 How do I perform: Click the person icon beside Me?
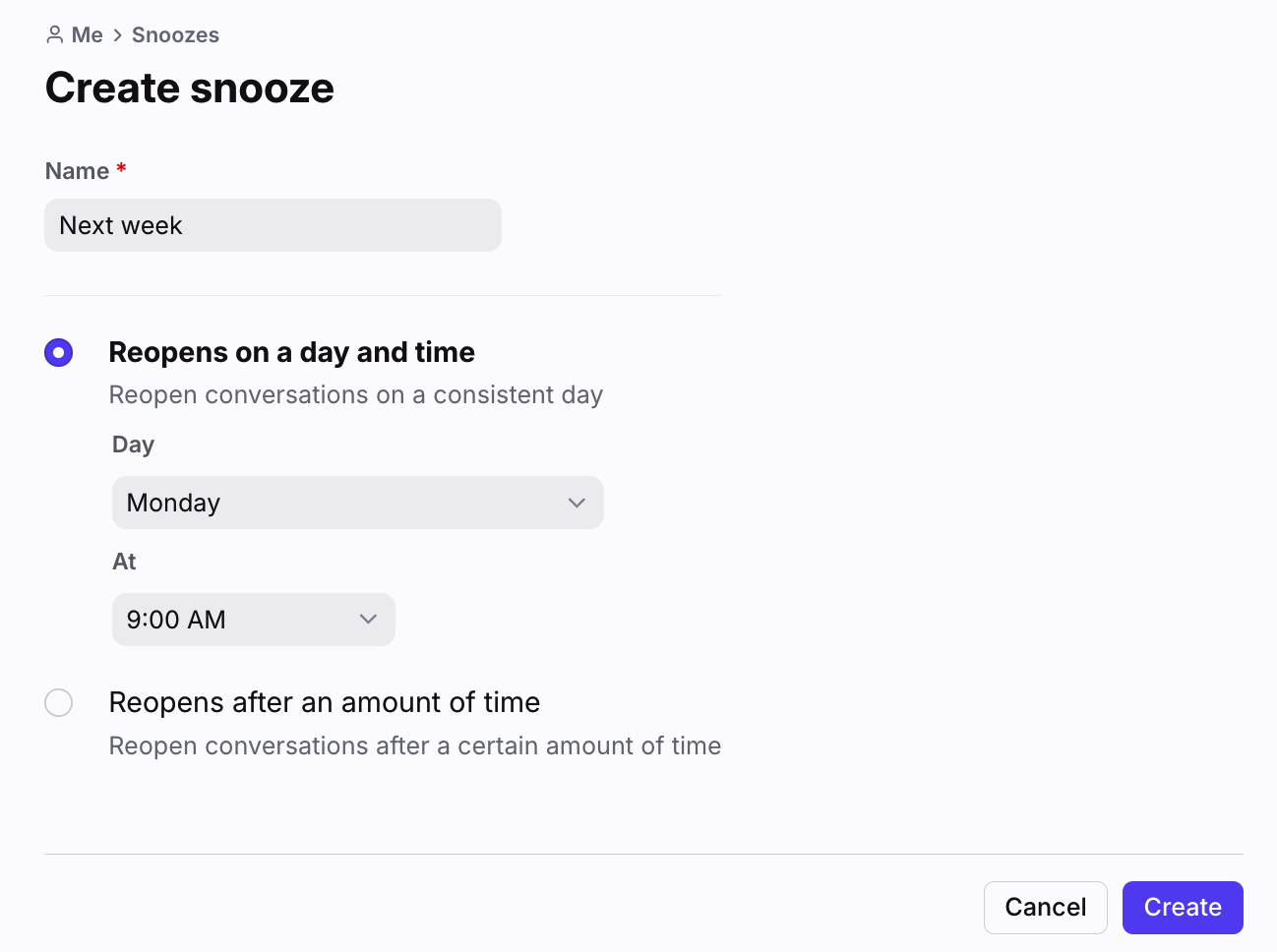pyautogui.click(x=55, y=35)
